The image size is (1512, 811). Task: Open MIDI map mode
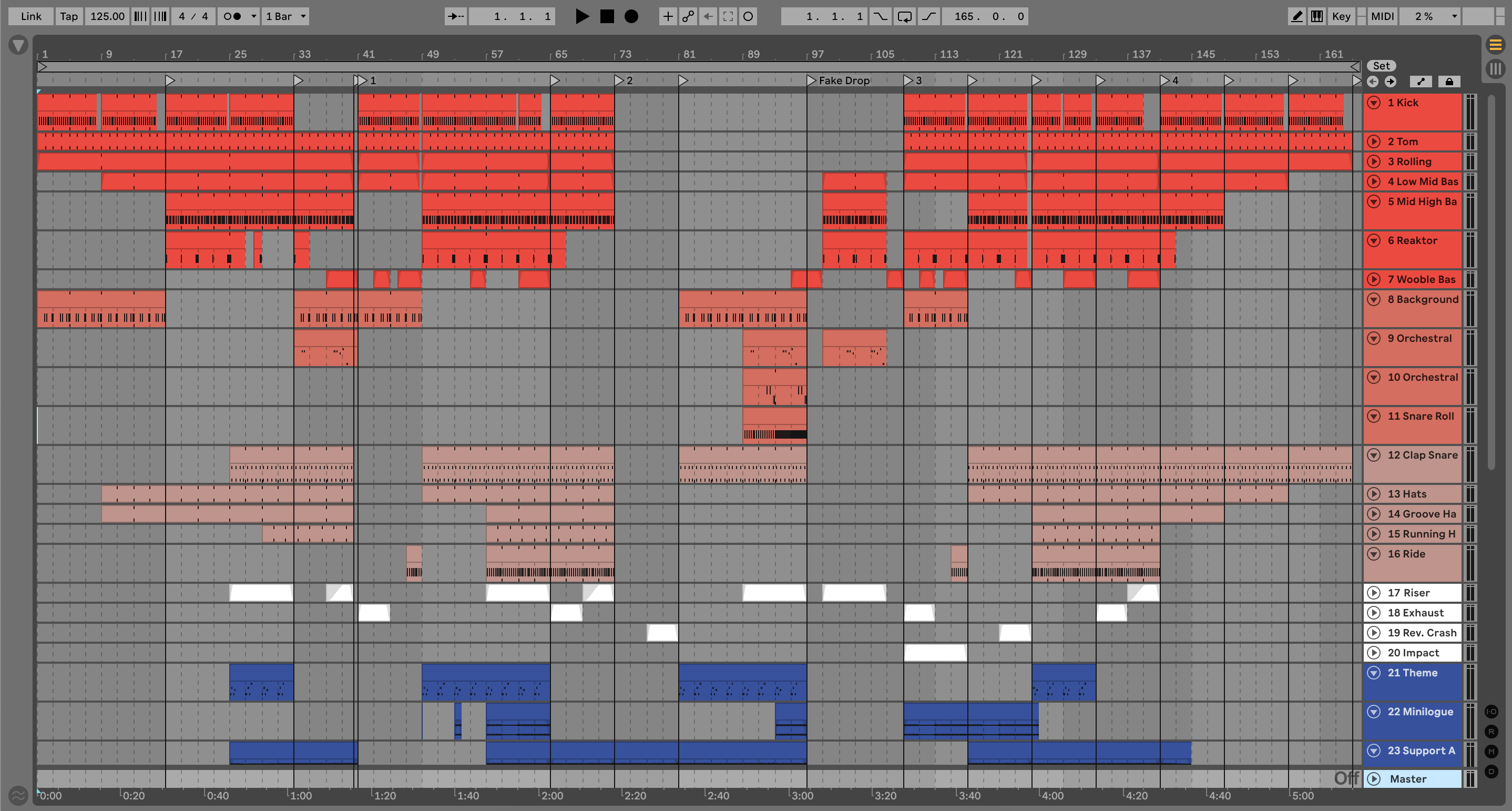pos(1382,16)
